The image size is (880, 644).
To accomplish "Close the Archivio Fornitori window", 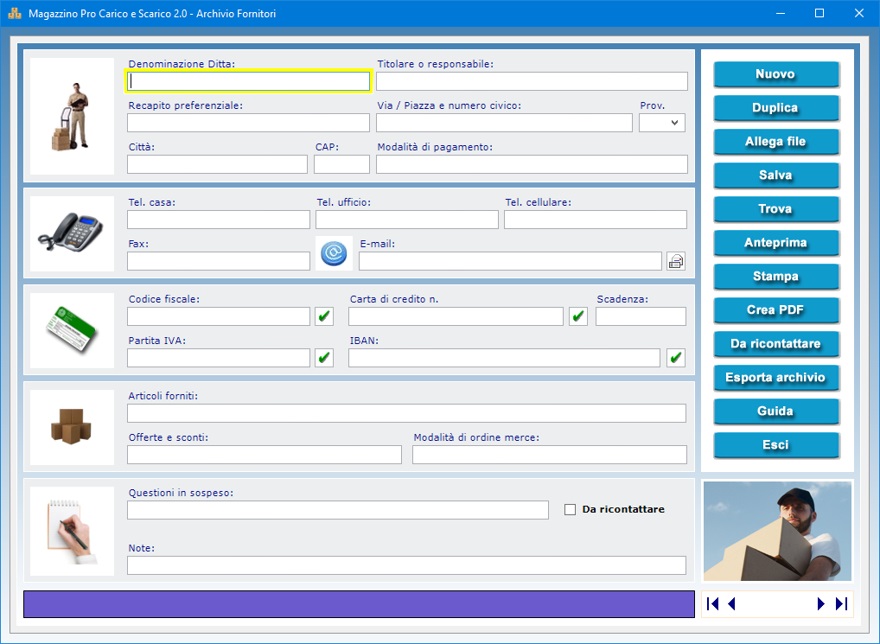I will click(x=859, y=13).
